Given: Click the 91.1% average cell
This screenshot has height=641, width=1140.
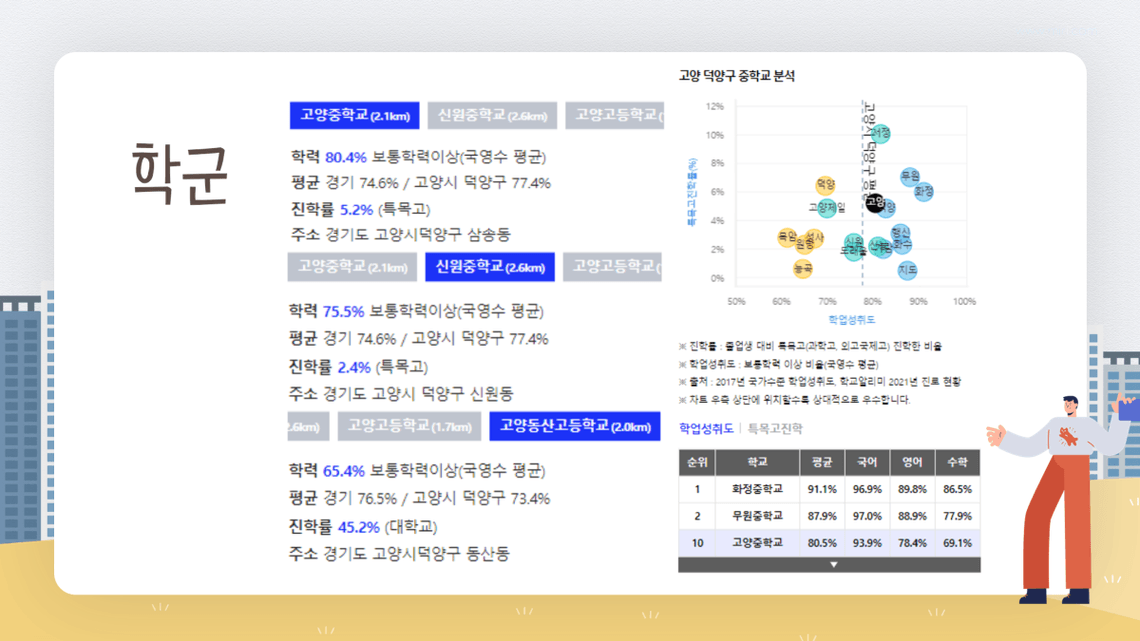Looking at the screenshot, I should point(822,489).
